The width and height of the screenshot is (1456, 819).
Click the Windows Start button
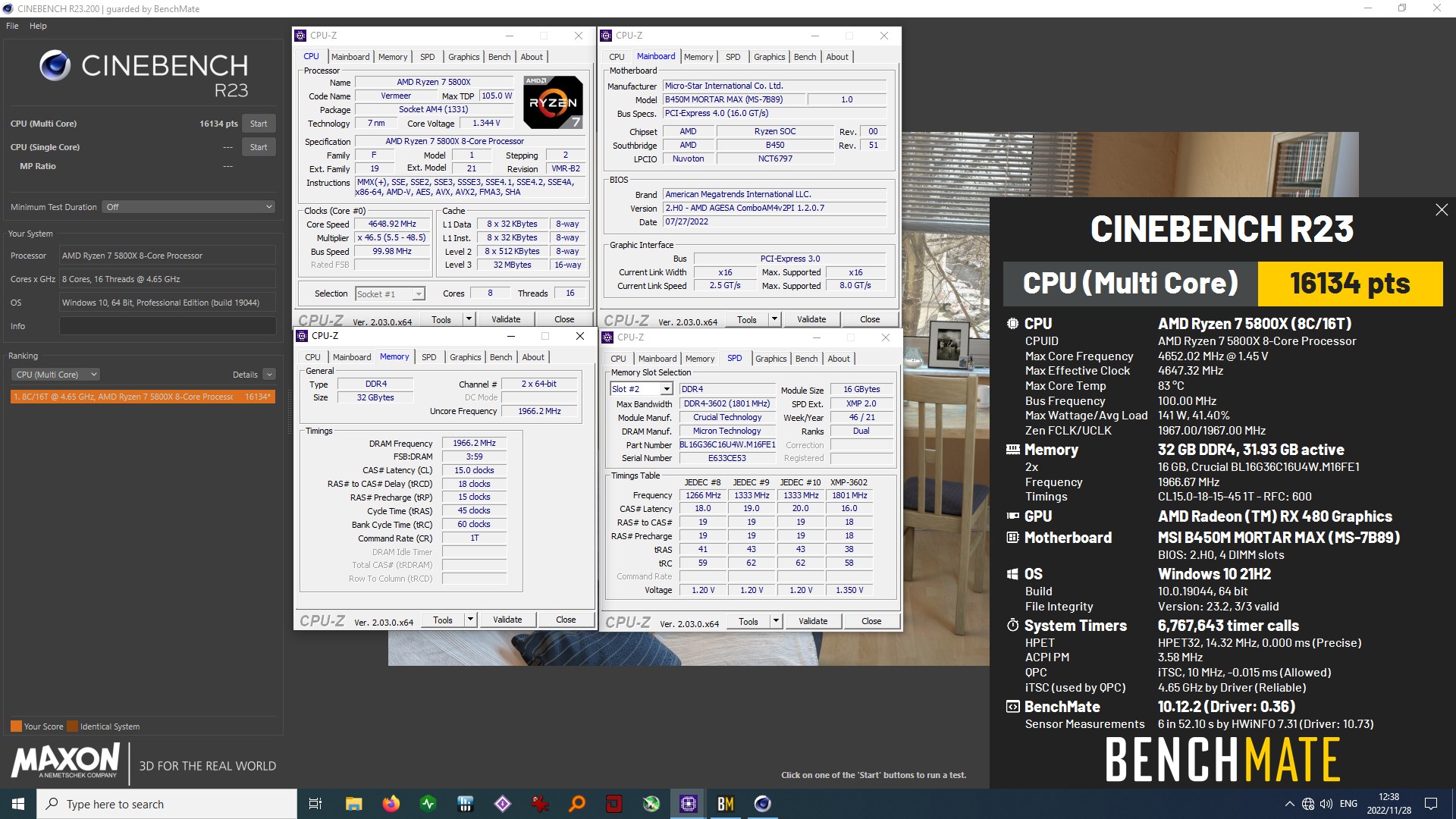(18, 804)
